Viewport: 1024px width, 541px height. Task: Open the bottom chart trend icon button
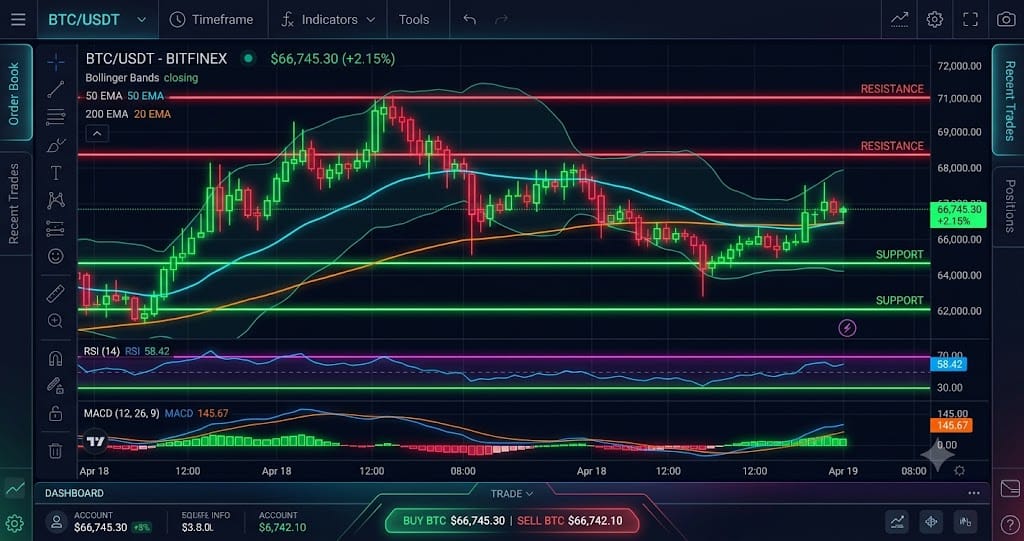tap(897, 521)
